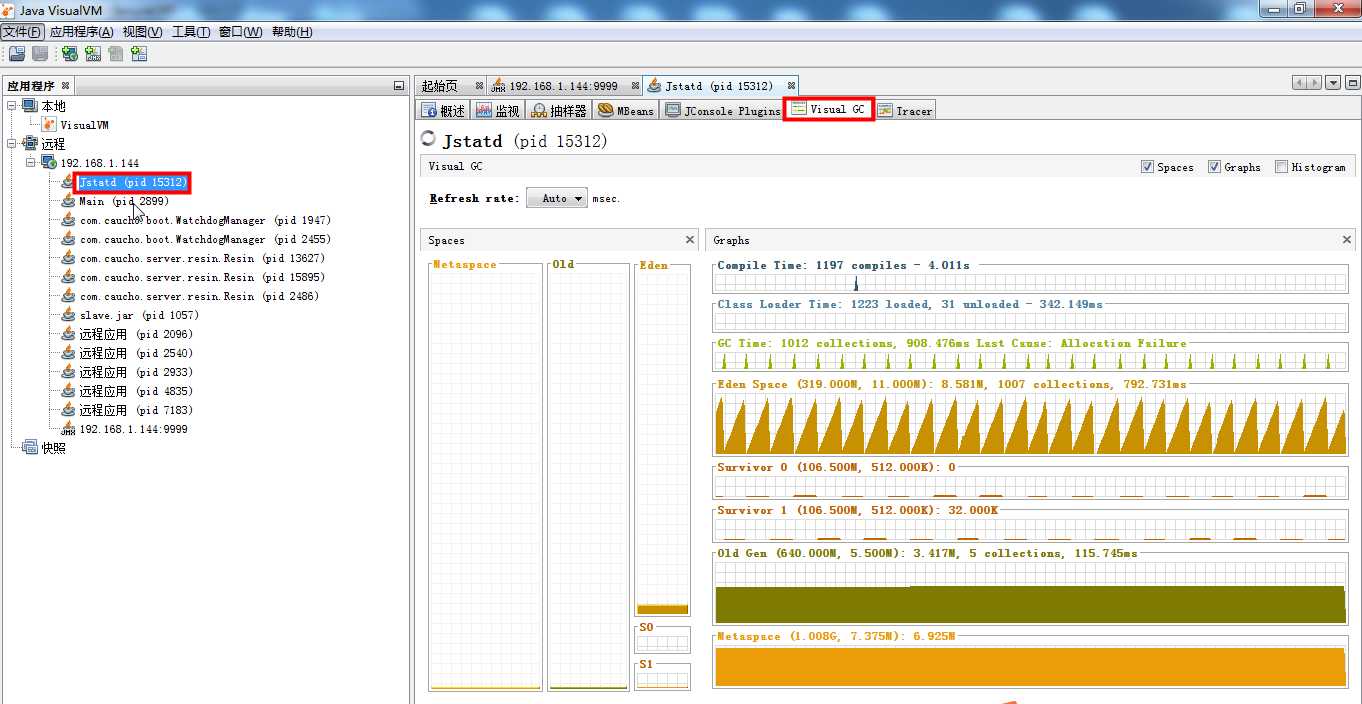Click the VisualVM application icon in the tree

[x=49, y=125]
